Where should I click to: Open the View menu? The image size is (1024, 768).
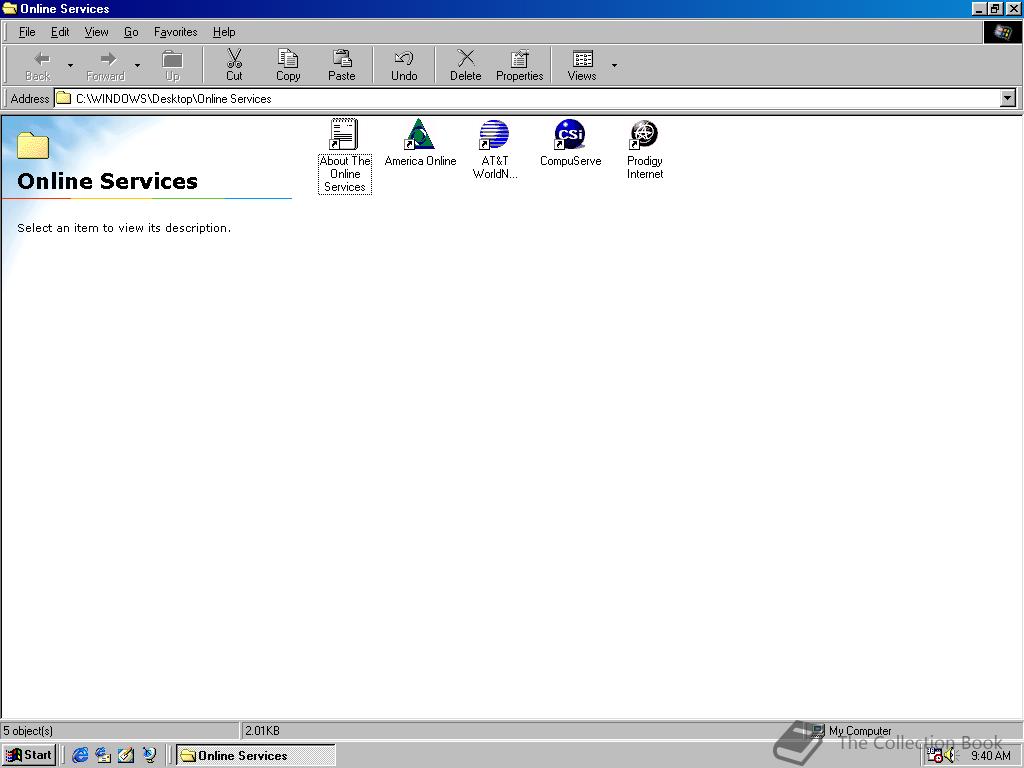pos(97,32)
